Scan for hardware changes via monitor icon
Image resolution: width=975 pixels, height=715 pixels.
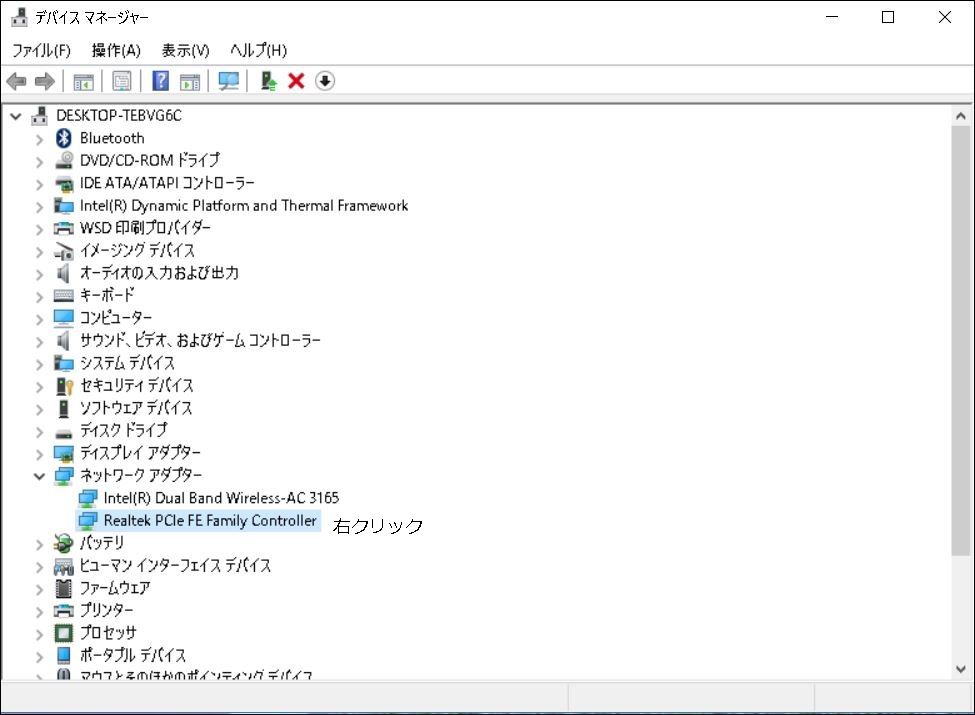click(229, 81)
